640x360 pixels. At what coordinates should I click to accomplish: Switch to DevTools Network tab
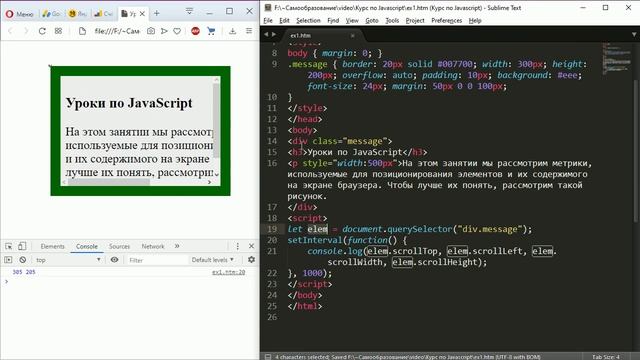pos(153,247)
